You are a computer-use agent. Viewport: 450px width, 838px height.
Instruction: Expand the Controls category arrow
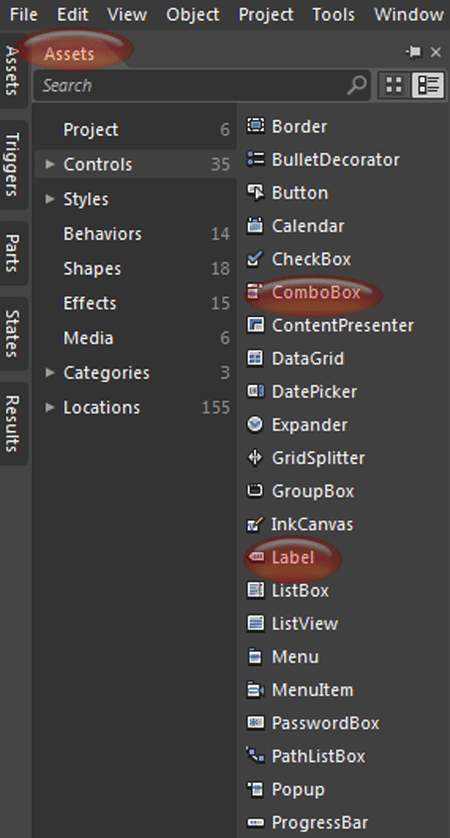[x=50, y=164]
